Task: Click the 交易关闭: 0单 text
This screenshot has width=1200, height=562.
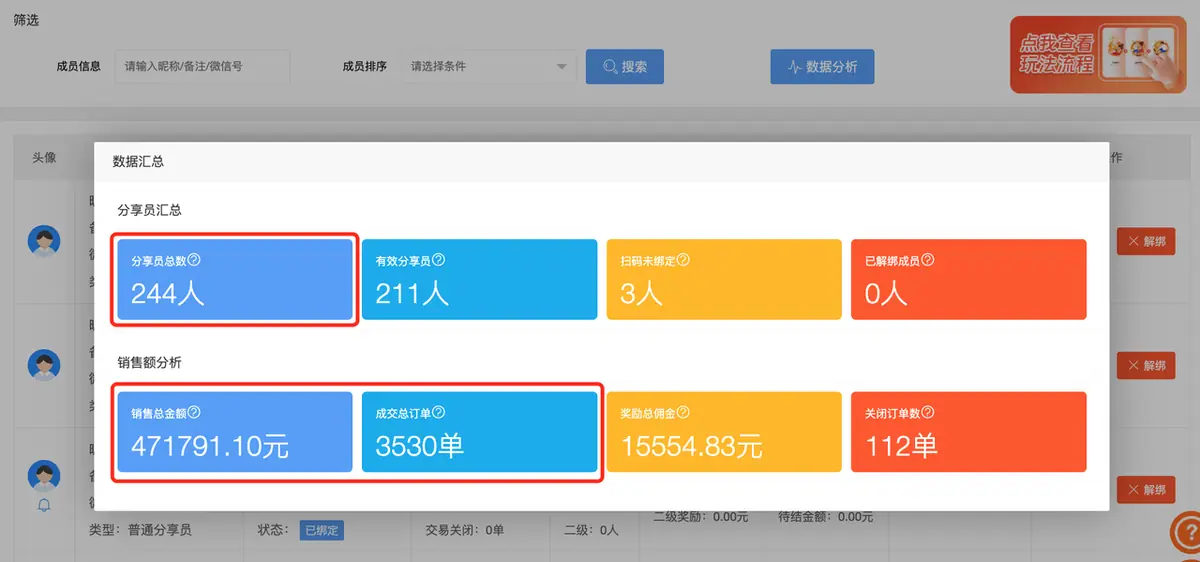Action: pos(464,530)
